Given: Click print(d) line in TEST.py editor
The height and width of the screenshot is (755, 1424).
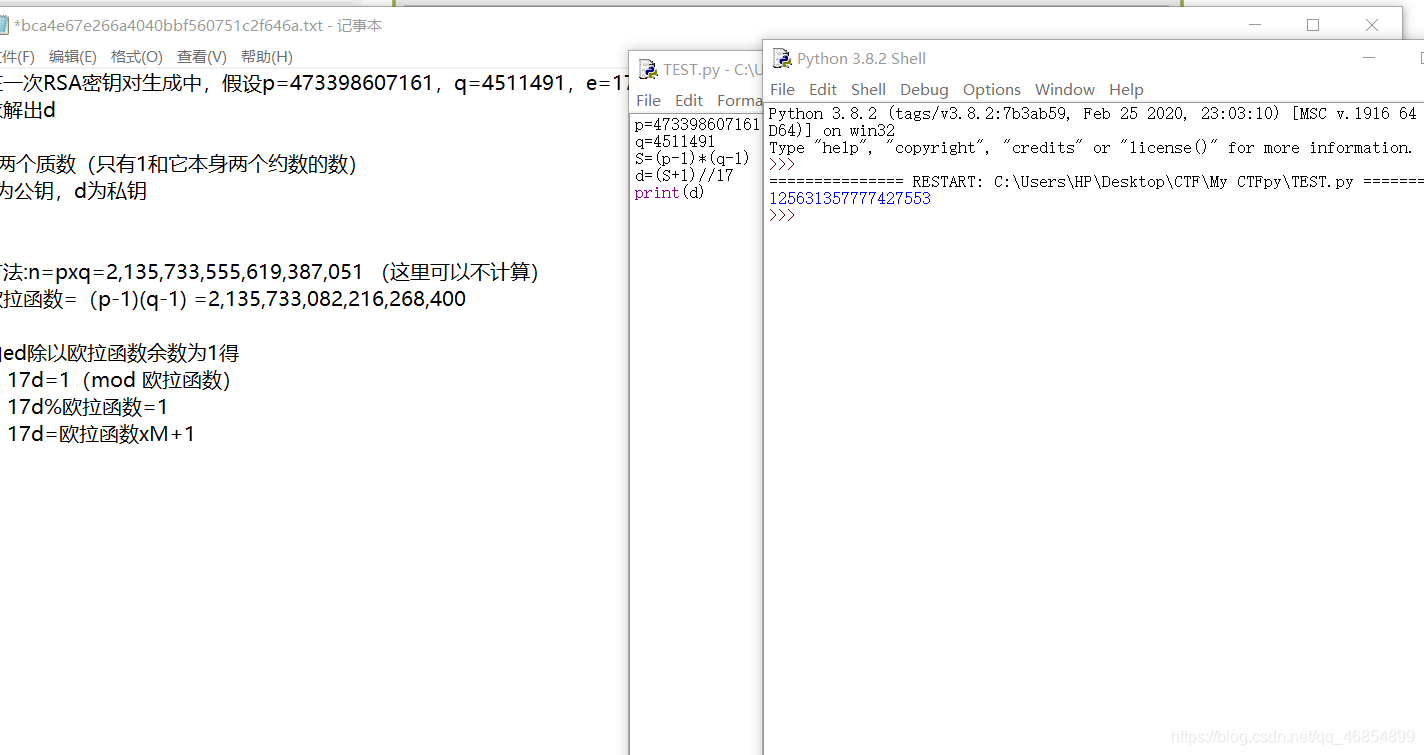Looking at the screenshot, I should pos(669,192).
